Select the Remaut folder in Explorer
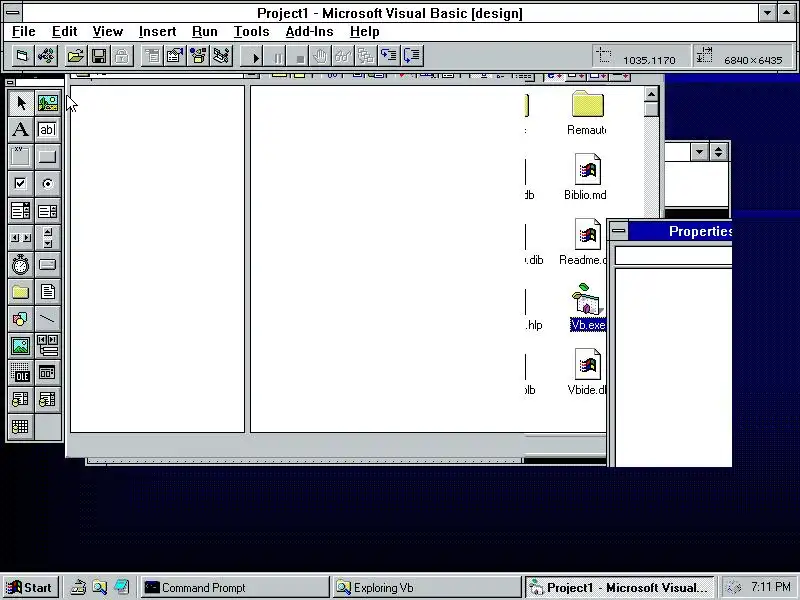800x600 pixels. pyautogui.click(x=587, y=113)
